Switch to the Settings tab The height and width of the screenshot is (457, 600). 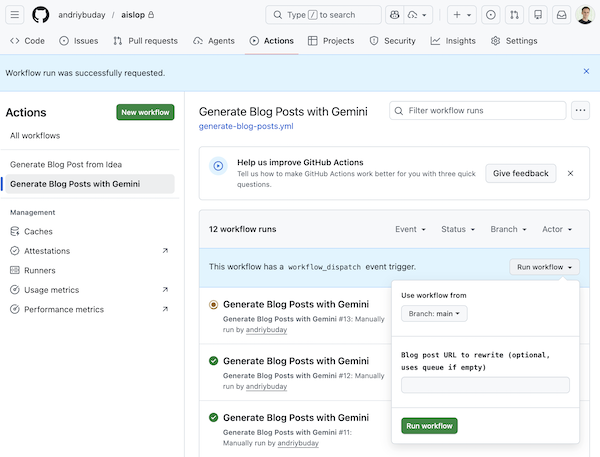[x=514, y=41]
